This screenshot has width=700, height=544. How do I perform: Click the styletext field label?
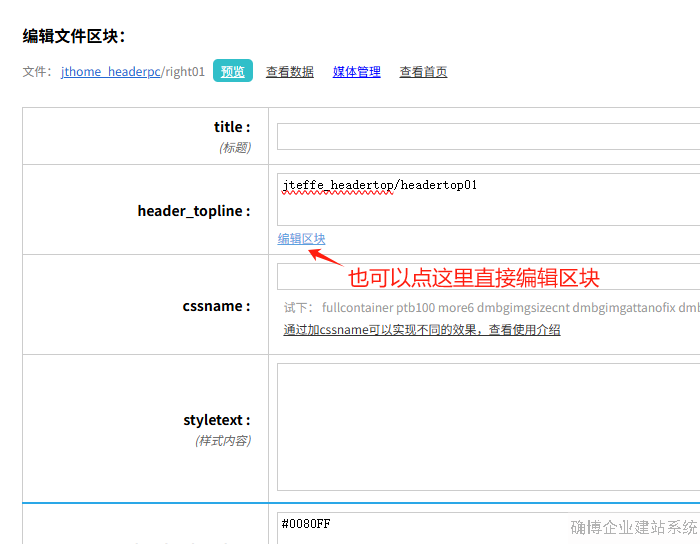[217, 420]
